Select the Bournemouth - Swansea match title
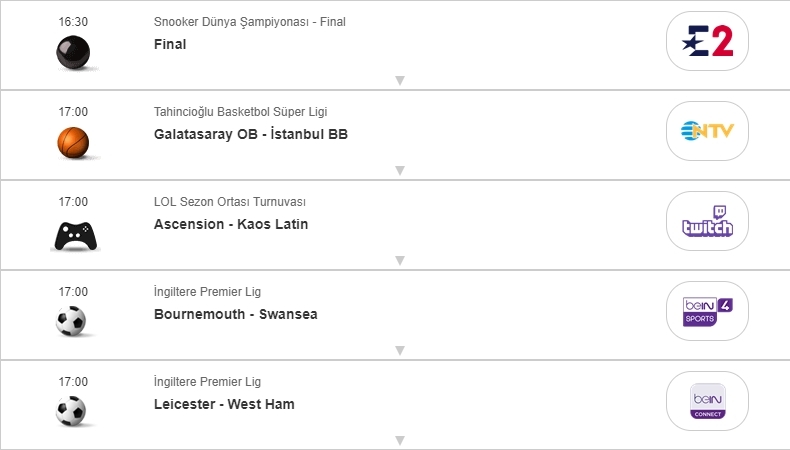This screenshot has width=790, height=450. (236, 314)
